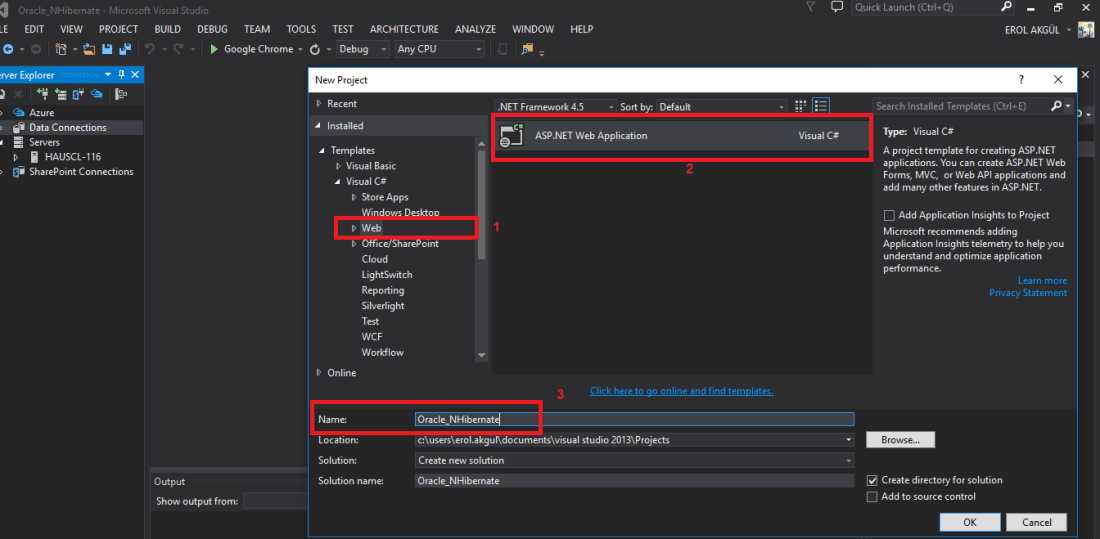Viewport: 1100px width, 539px height.
Task: Click the Browse... button
Action: coord(901,440)
